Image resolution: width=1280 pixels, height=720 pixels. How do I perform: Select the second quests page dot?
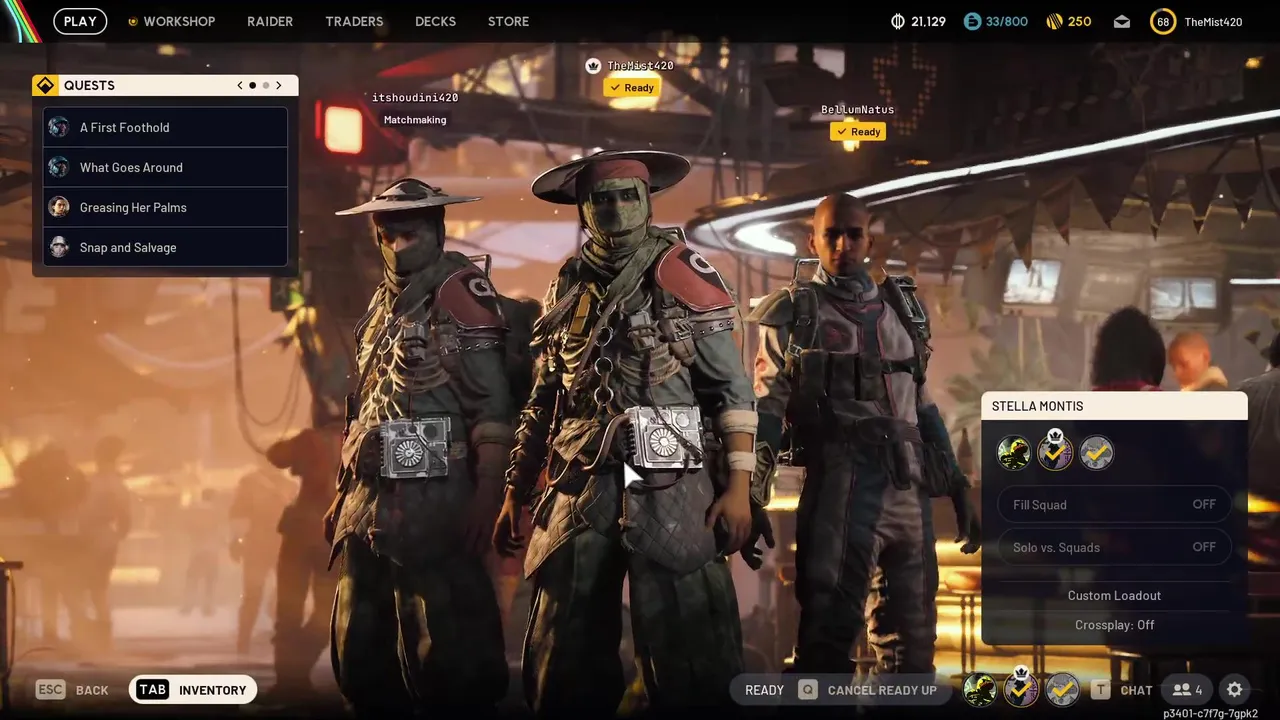pos(266,86)
